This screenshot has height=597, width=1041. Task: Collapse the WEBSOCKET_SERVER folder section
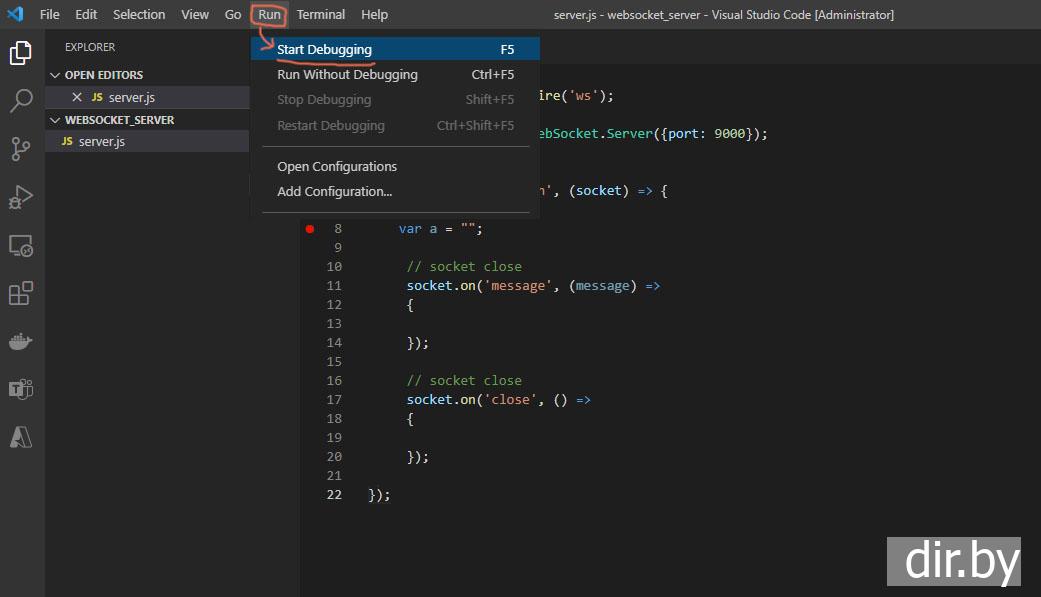(x=55, y=120)
